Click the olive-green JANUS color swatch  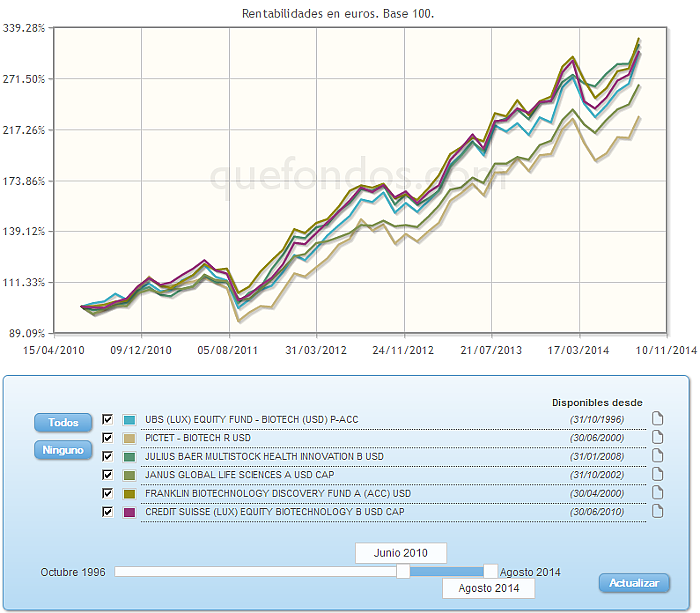[129, 475]
